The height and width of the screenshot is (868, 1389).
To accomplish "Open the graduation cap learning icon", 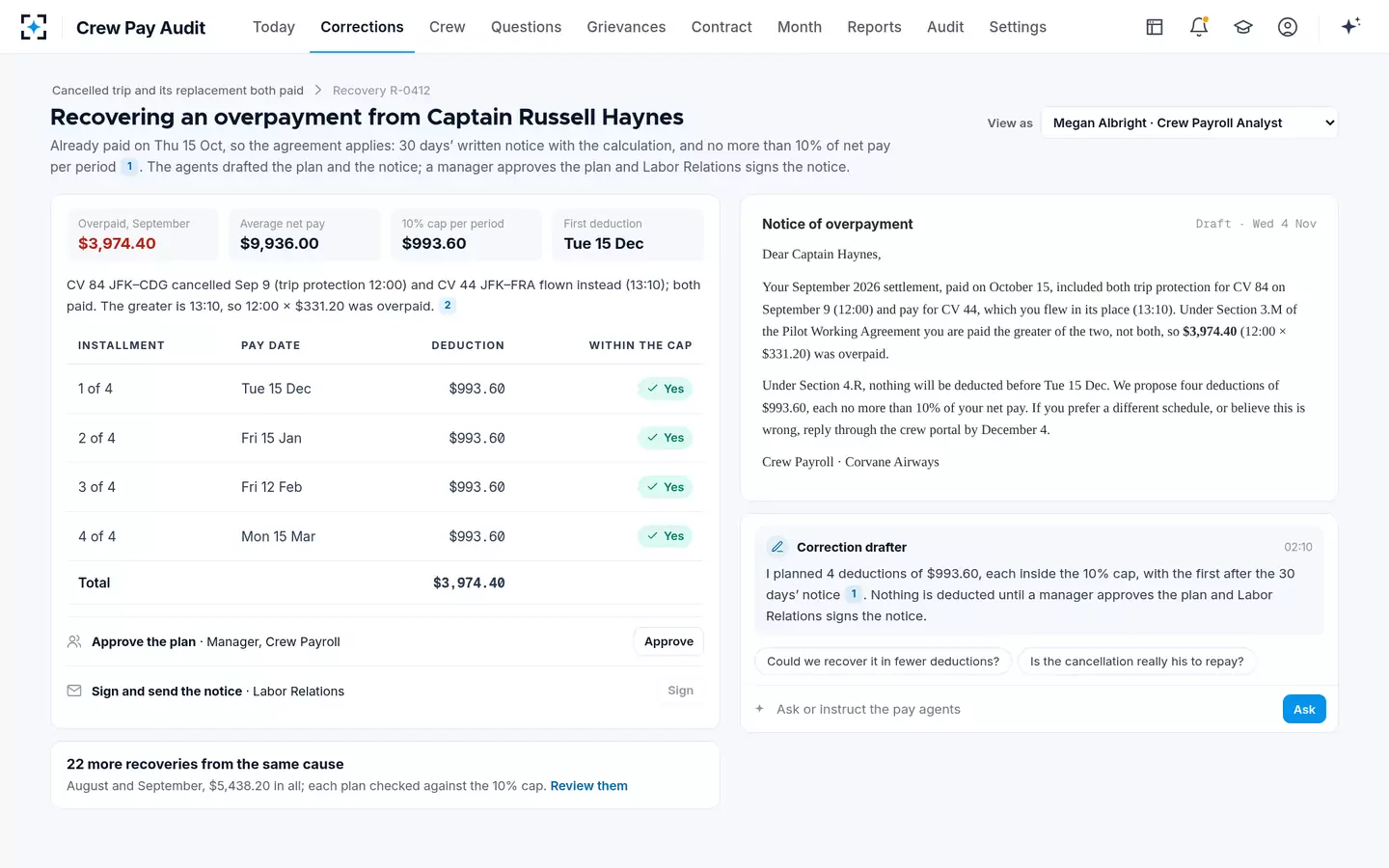I will click(x=1243, y=27).
